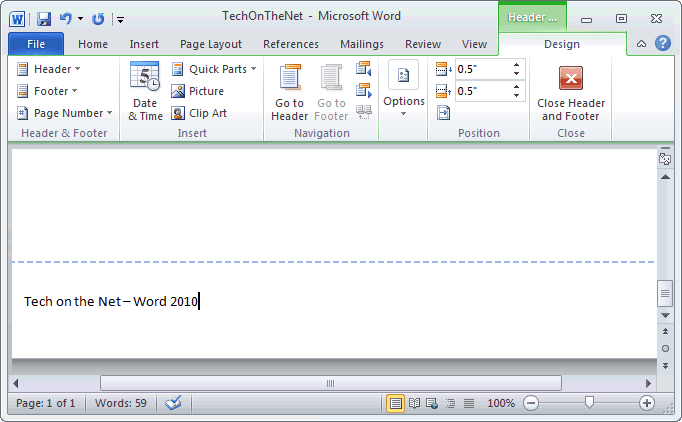Click Page: 1 of 1 status
This screenshot has height=422, width=682.
pyautogui.click(x=46, y=403)
